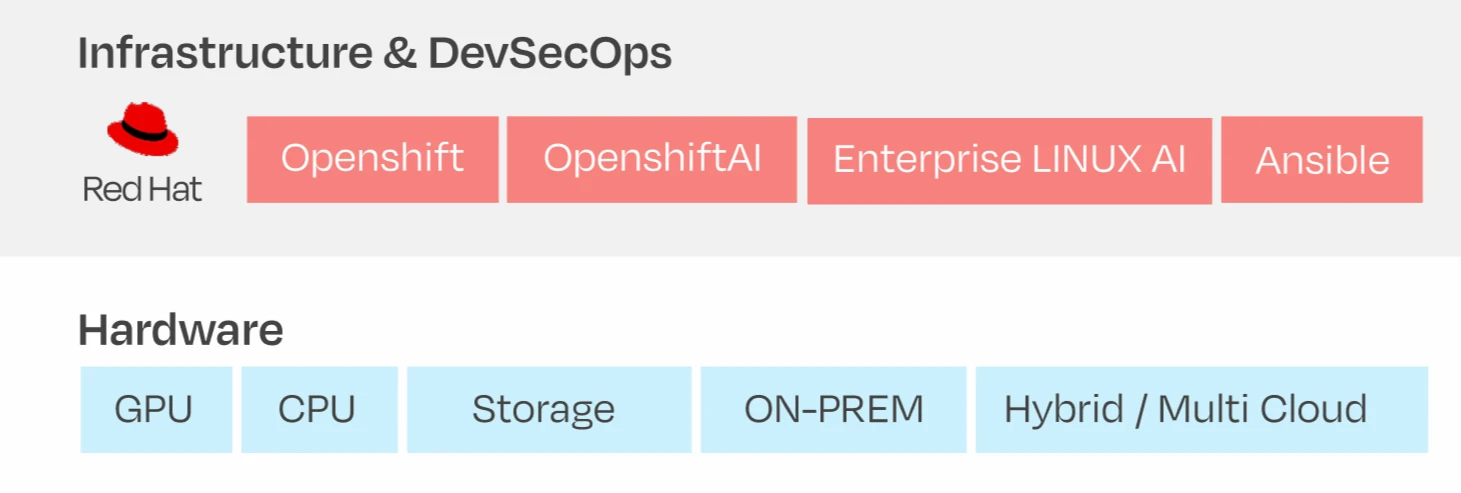1461x493 pixels.
Task: Select the GPU hardware box
Action: coord(155,409)
